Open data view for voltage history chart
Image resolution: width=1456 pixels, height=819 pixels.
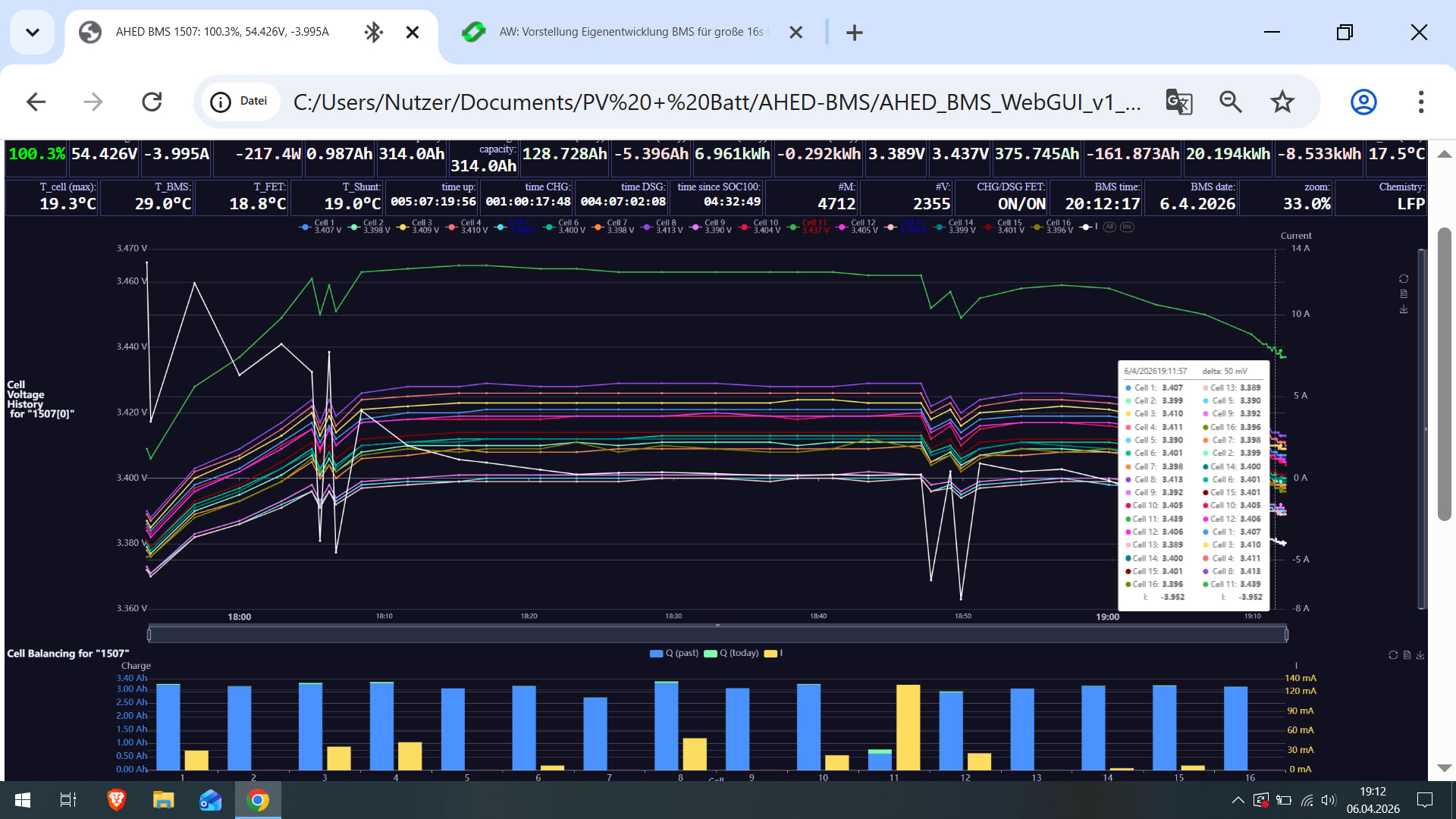[1404, 294]
